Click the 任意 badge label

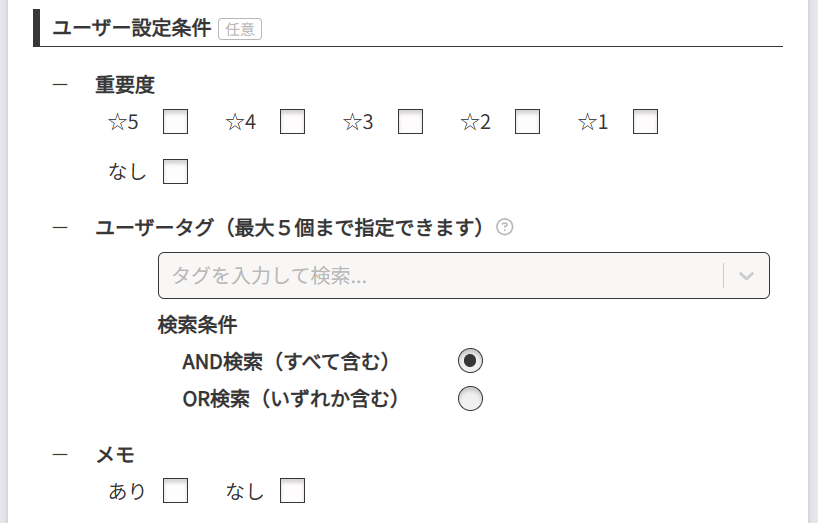click(x=240, y=29)
